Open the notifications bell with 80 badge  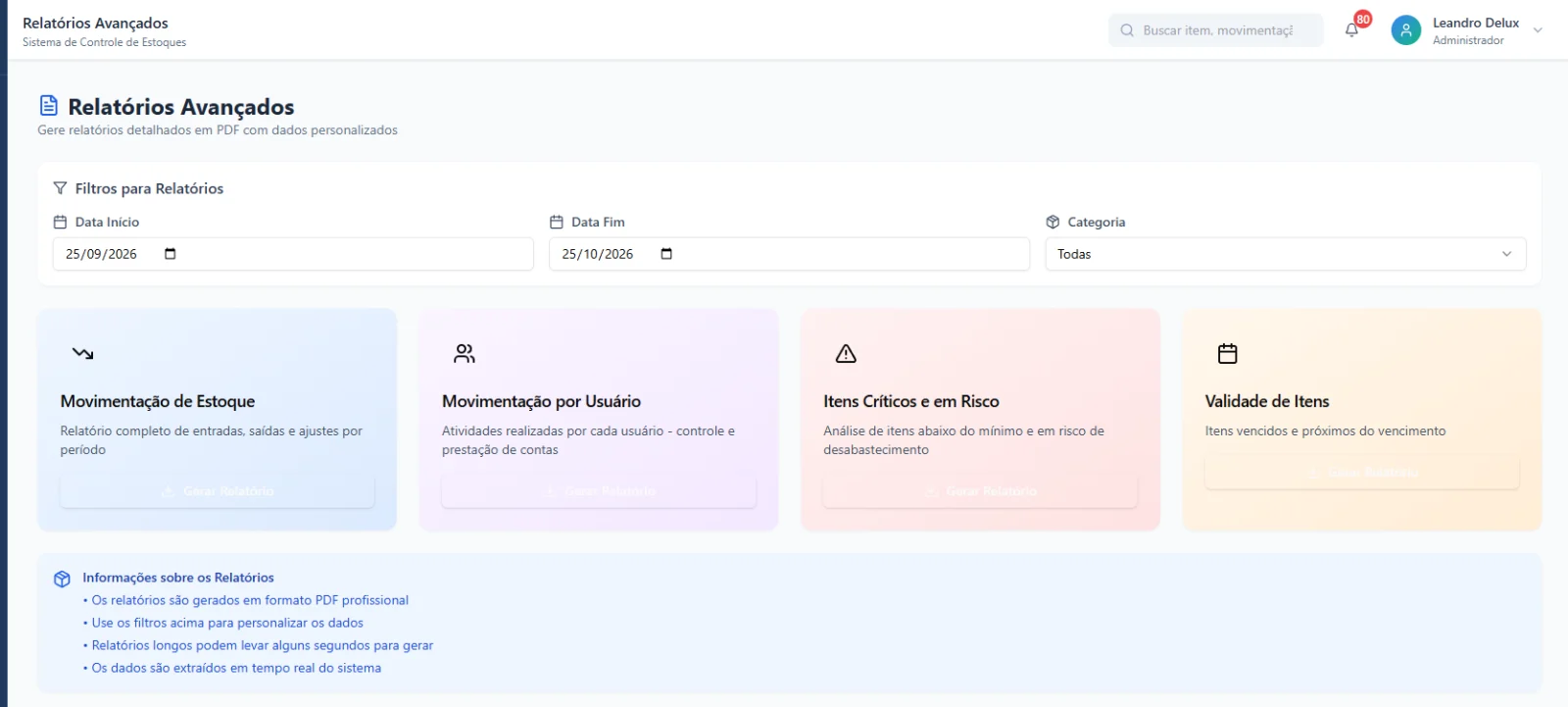(1351, 30)
